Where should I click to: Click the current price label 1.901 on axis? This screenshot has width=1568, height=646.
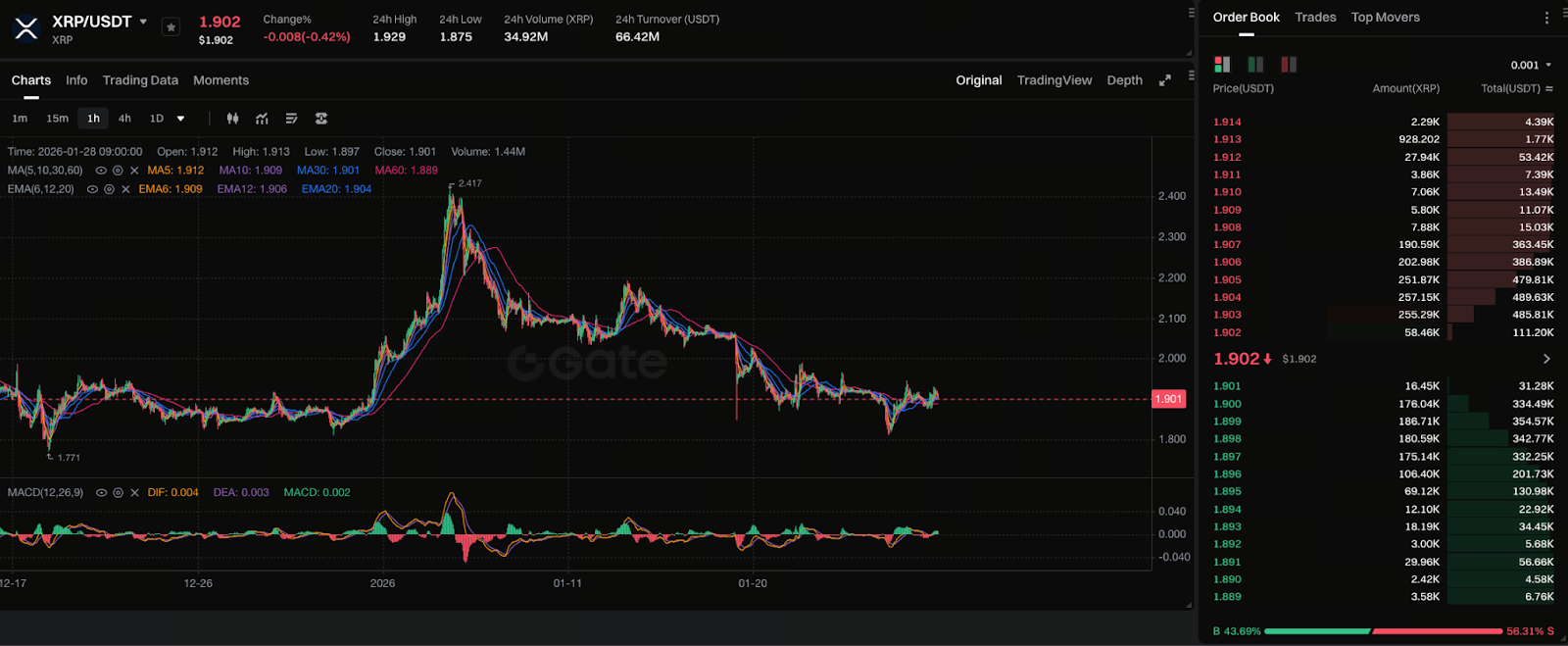[1168, 399]
